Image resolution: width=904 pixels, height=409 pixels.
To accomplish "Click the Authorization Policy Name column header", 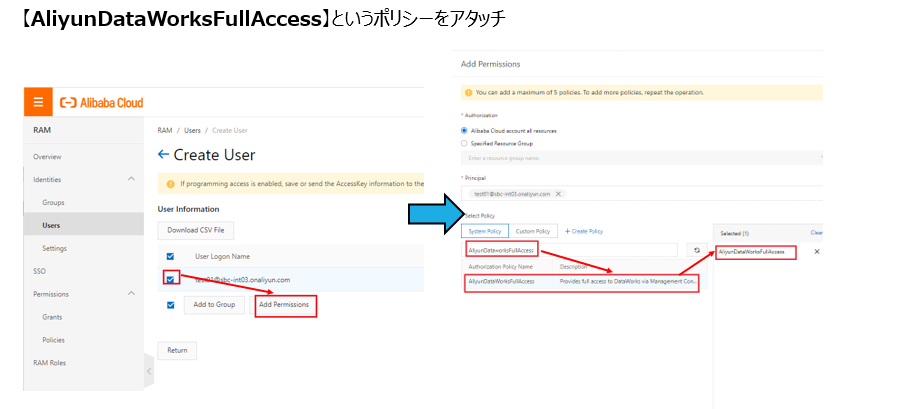I will tap(500, 267).
